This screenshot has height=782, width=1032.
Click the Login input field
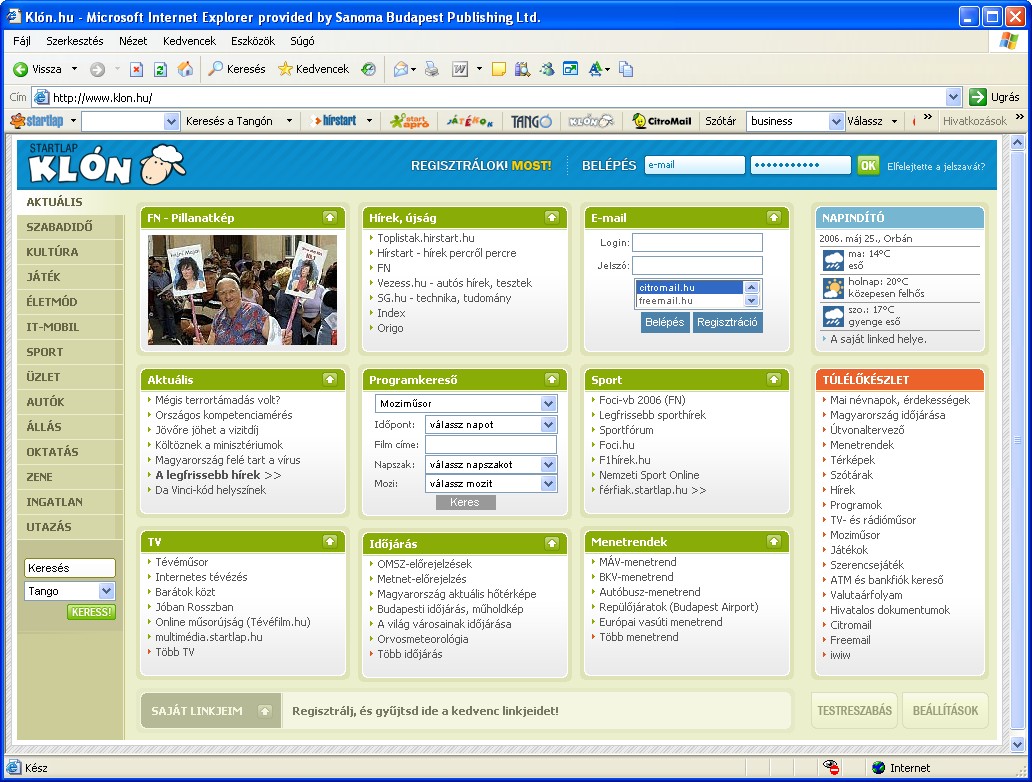click(x=697, y=243)
